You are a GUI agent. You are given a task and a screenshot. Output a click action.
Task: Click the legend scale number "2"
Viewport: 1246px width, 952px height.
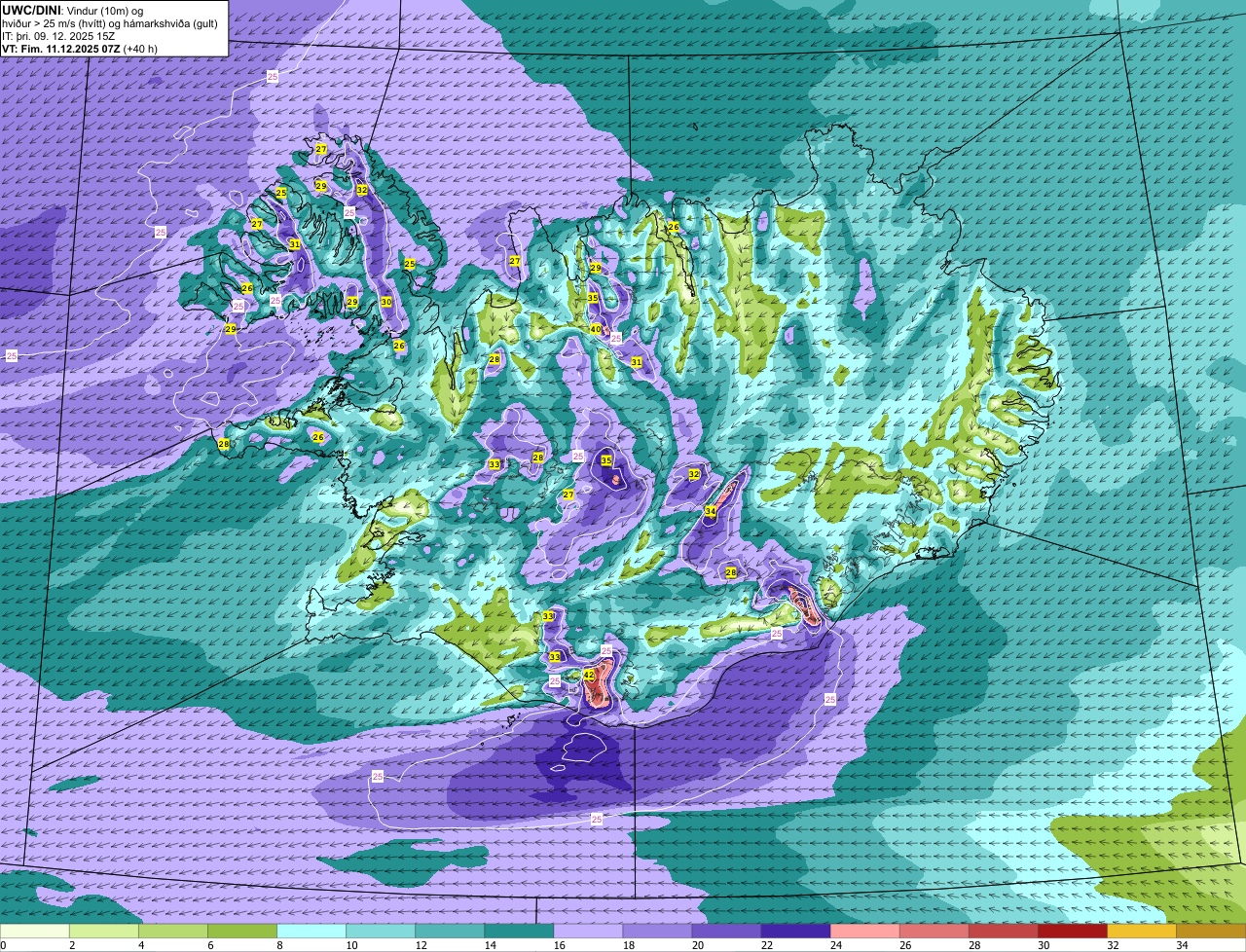tap(72, 945)
